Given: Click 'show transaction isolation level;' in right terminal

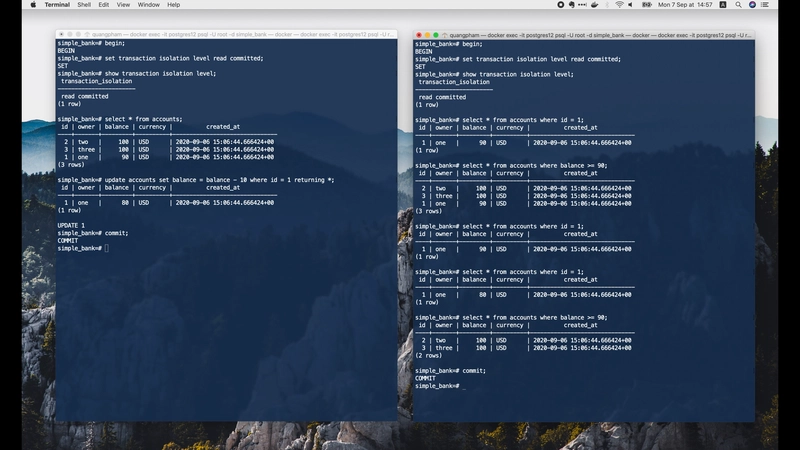Looking at the screenshot, I should [518, 74].
